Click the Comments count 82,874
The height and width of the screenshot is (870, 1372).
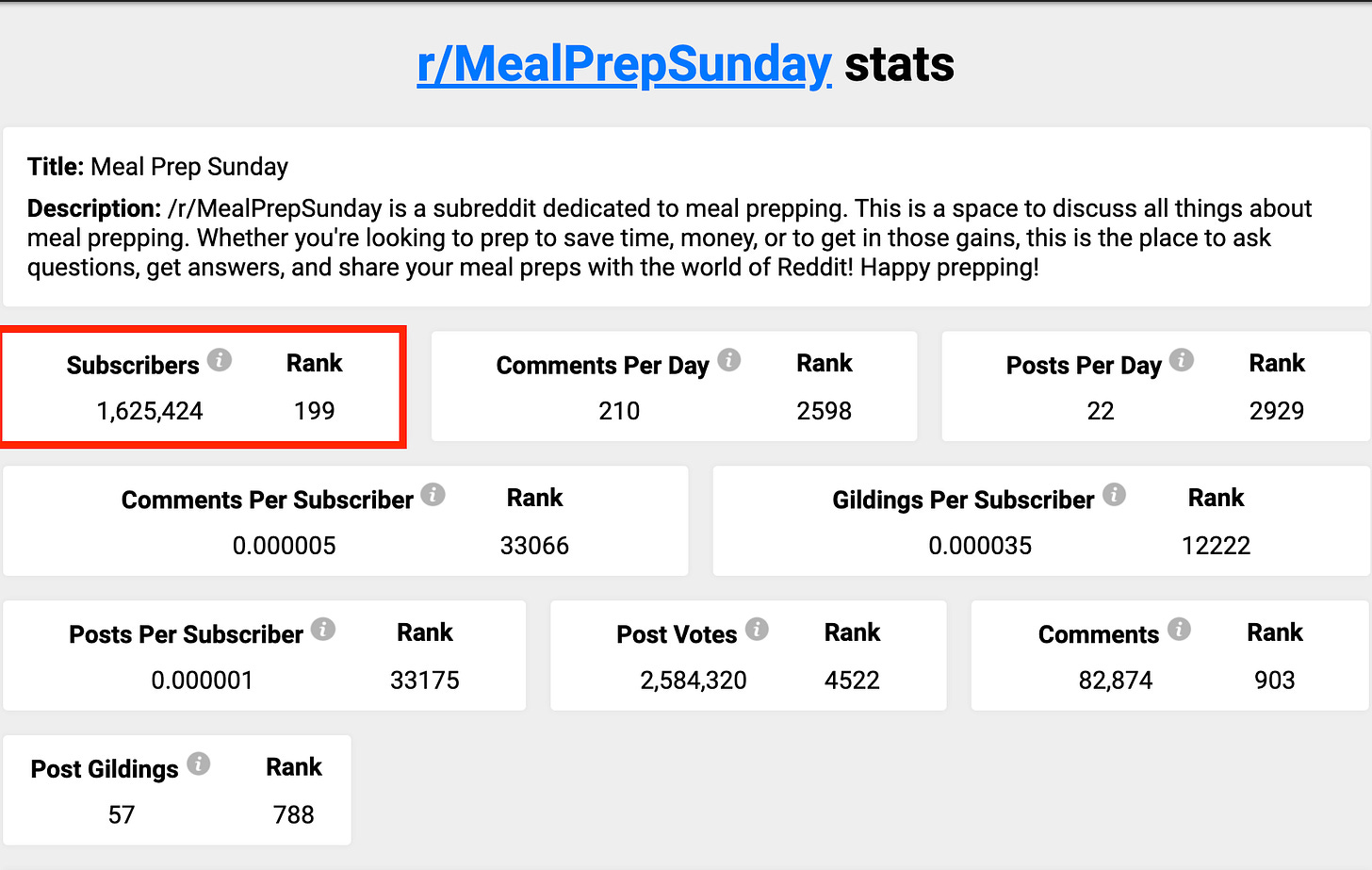pos(1116,681)
